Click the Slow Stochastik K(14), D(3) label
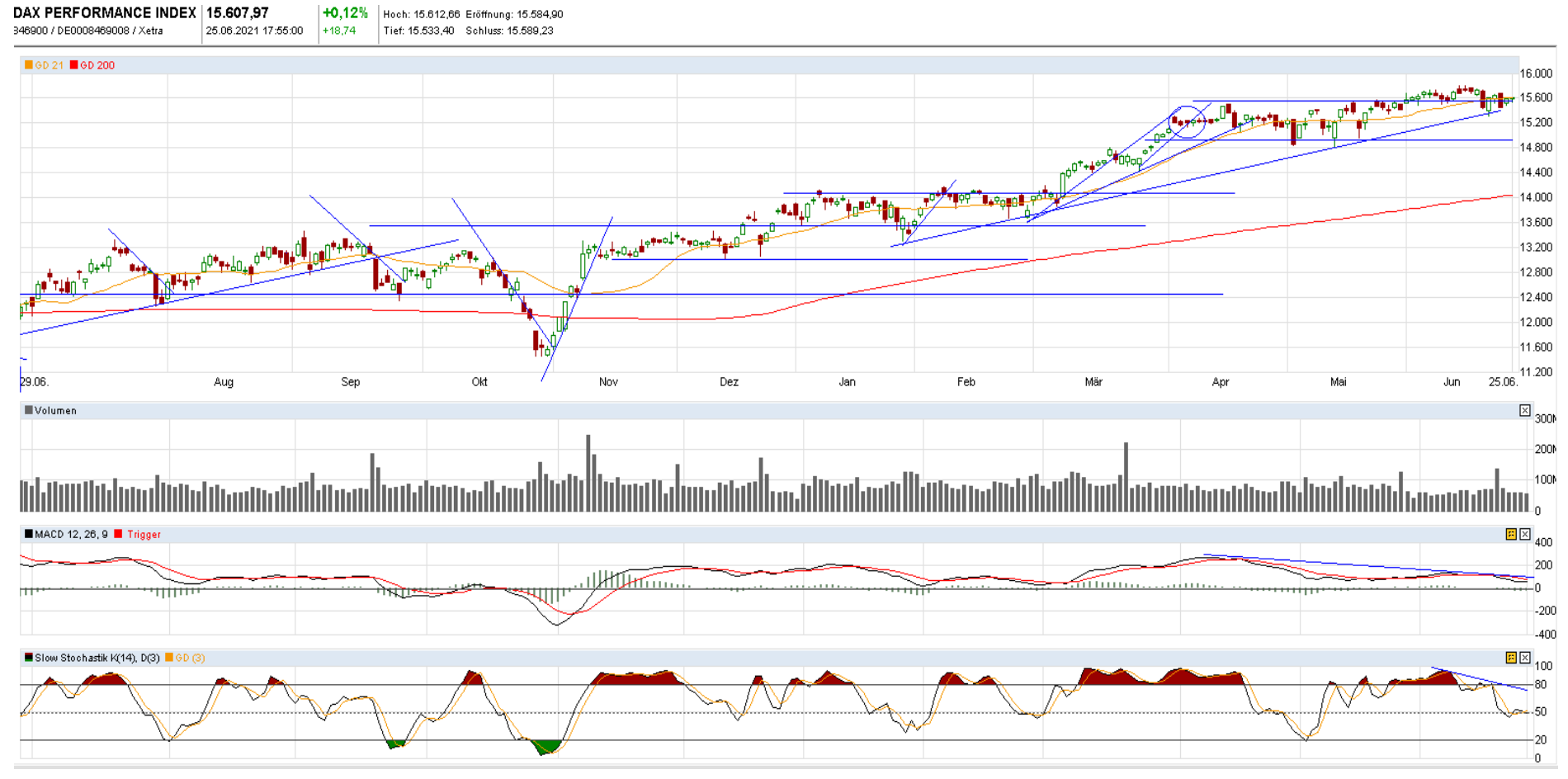The height and width of the screenshot is (779, 1568). pos(97,658)
